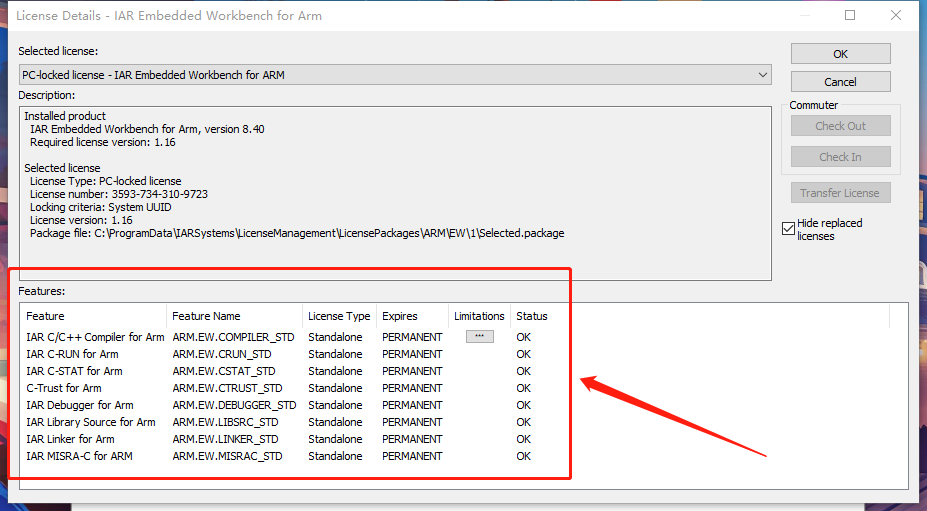
Task: Click feature name ARM.EW.CRUN_STD
Action: (222, 354)
